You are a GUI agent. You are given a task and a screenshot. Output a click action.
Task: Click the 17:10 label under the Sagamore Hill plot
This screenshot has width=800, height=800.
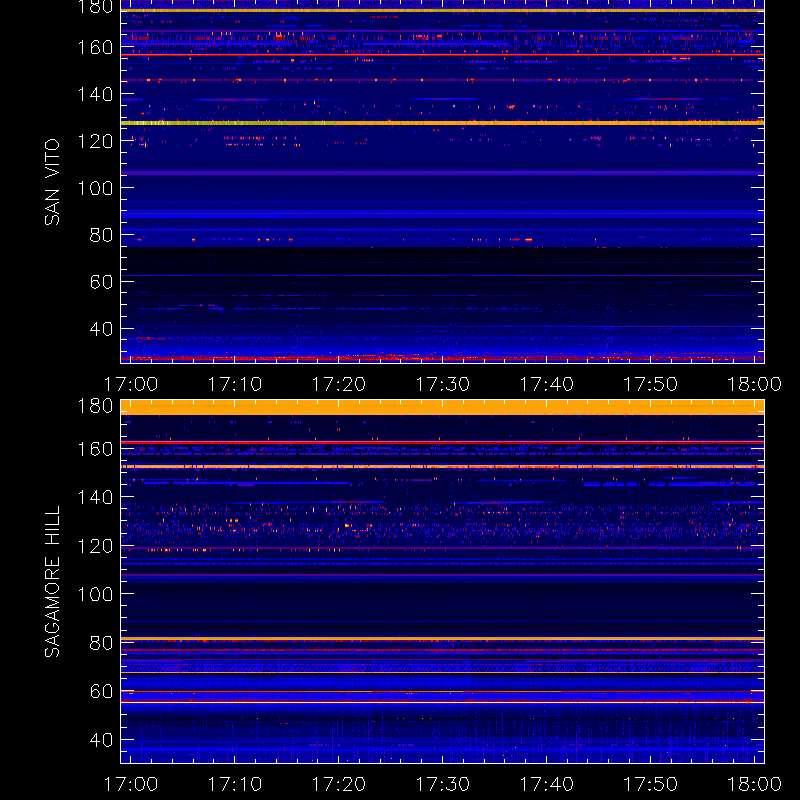point(235,784)
